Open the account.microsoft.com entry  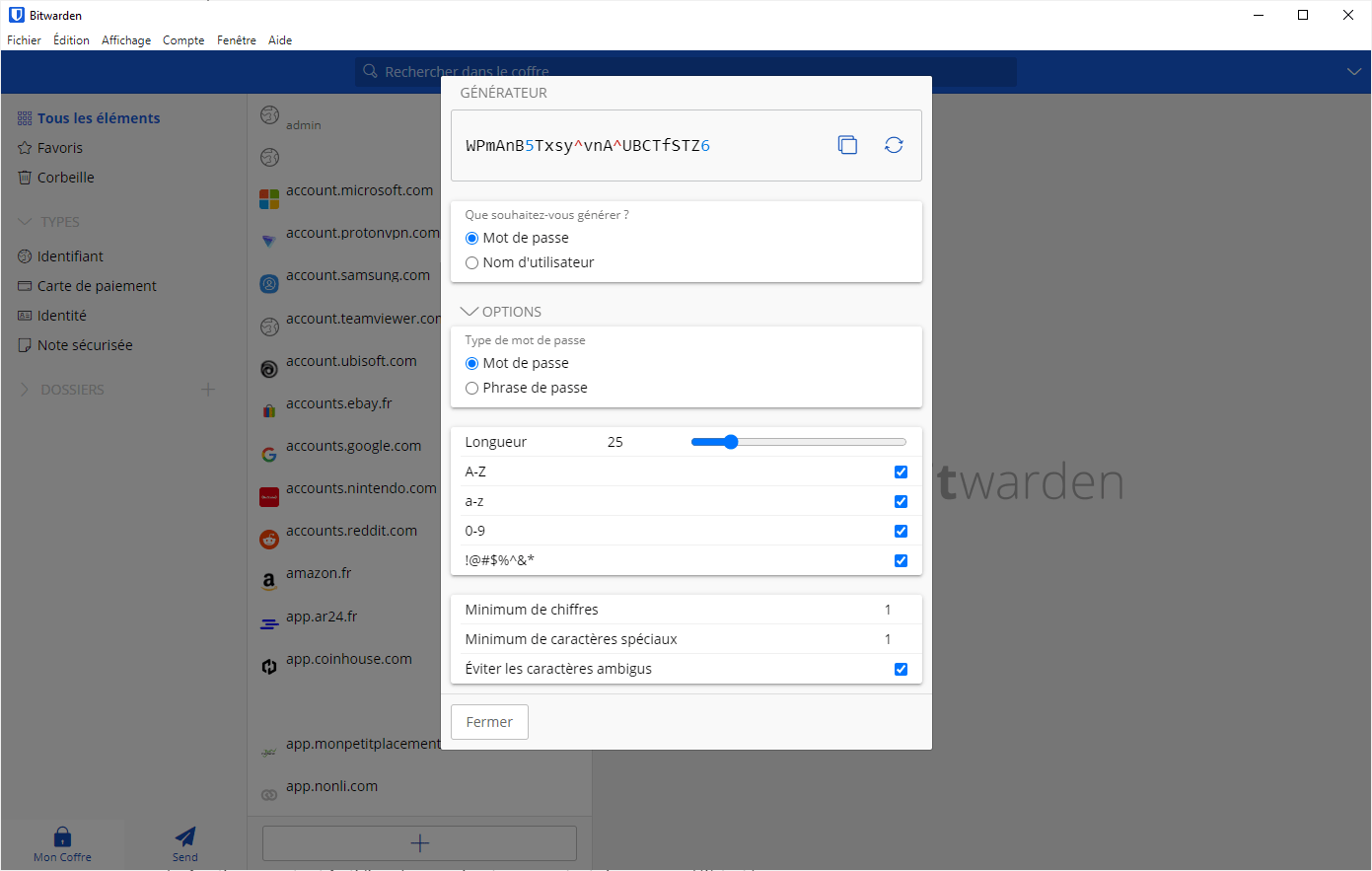pyautogui.click(x=358, y=189)
